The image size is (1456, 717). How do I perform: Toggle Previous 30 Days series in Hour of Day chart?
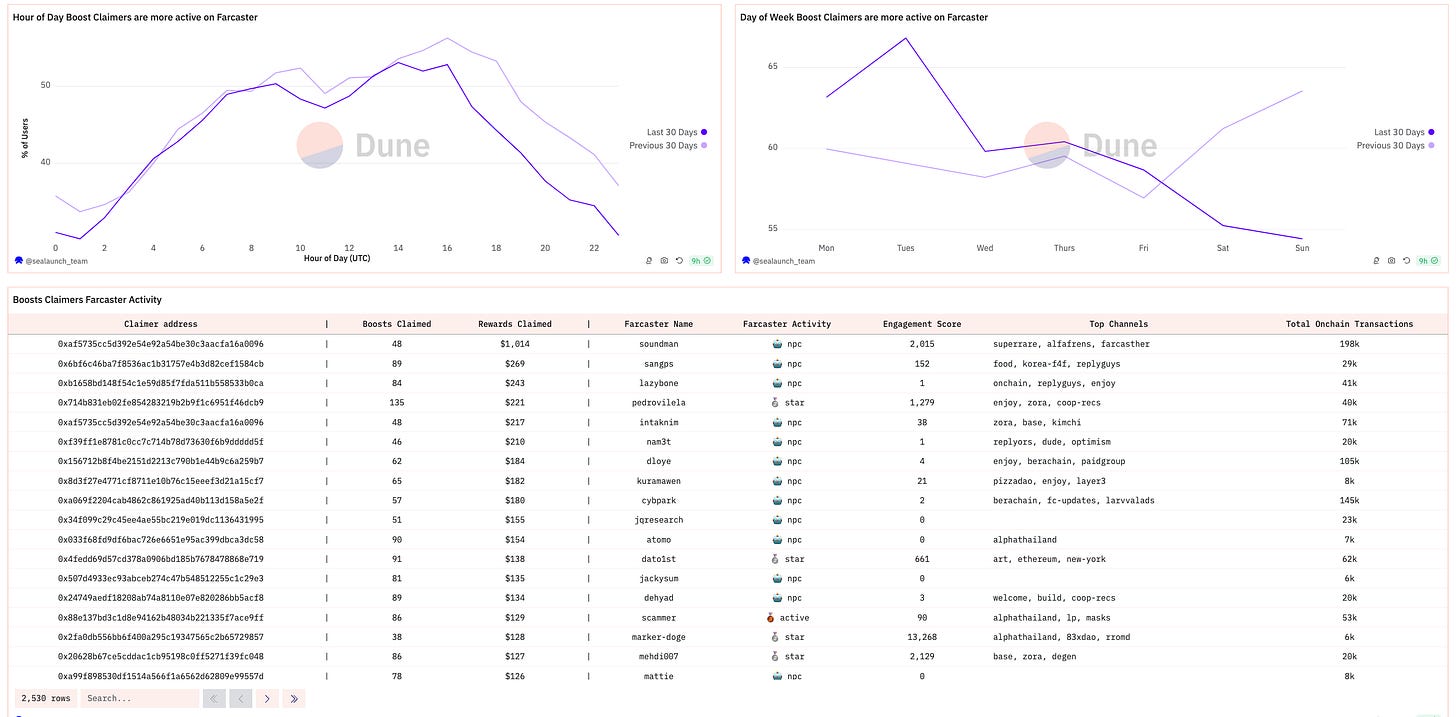[x=669, y=146]
